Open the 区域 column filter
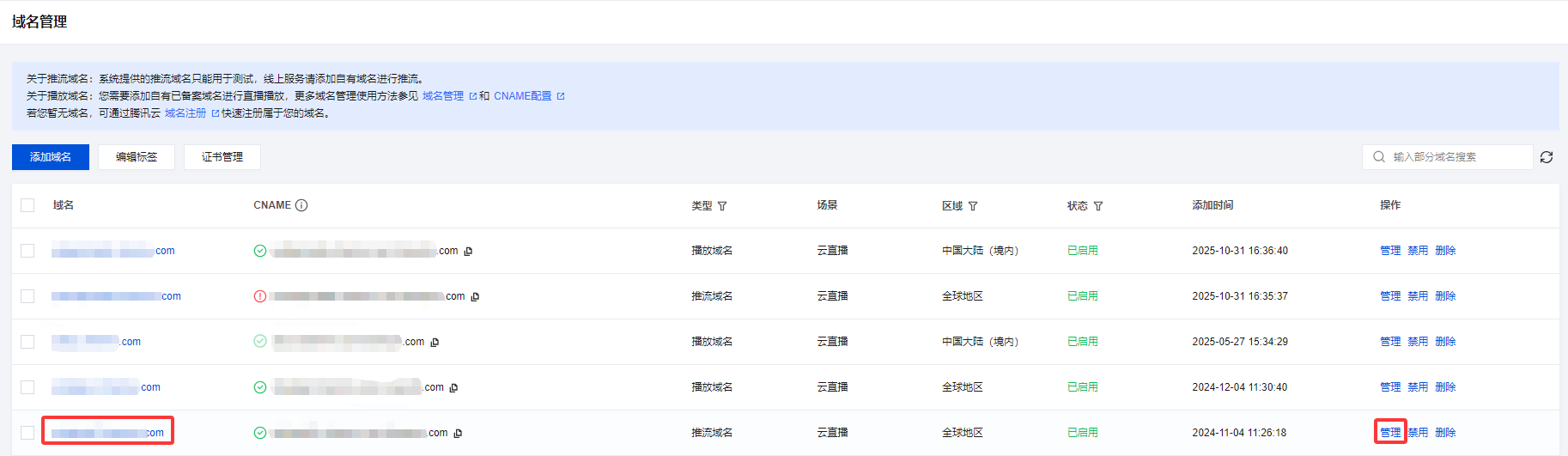Screen dimensions: 1568x456 (973, 206)
